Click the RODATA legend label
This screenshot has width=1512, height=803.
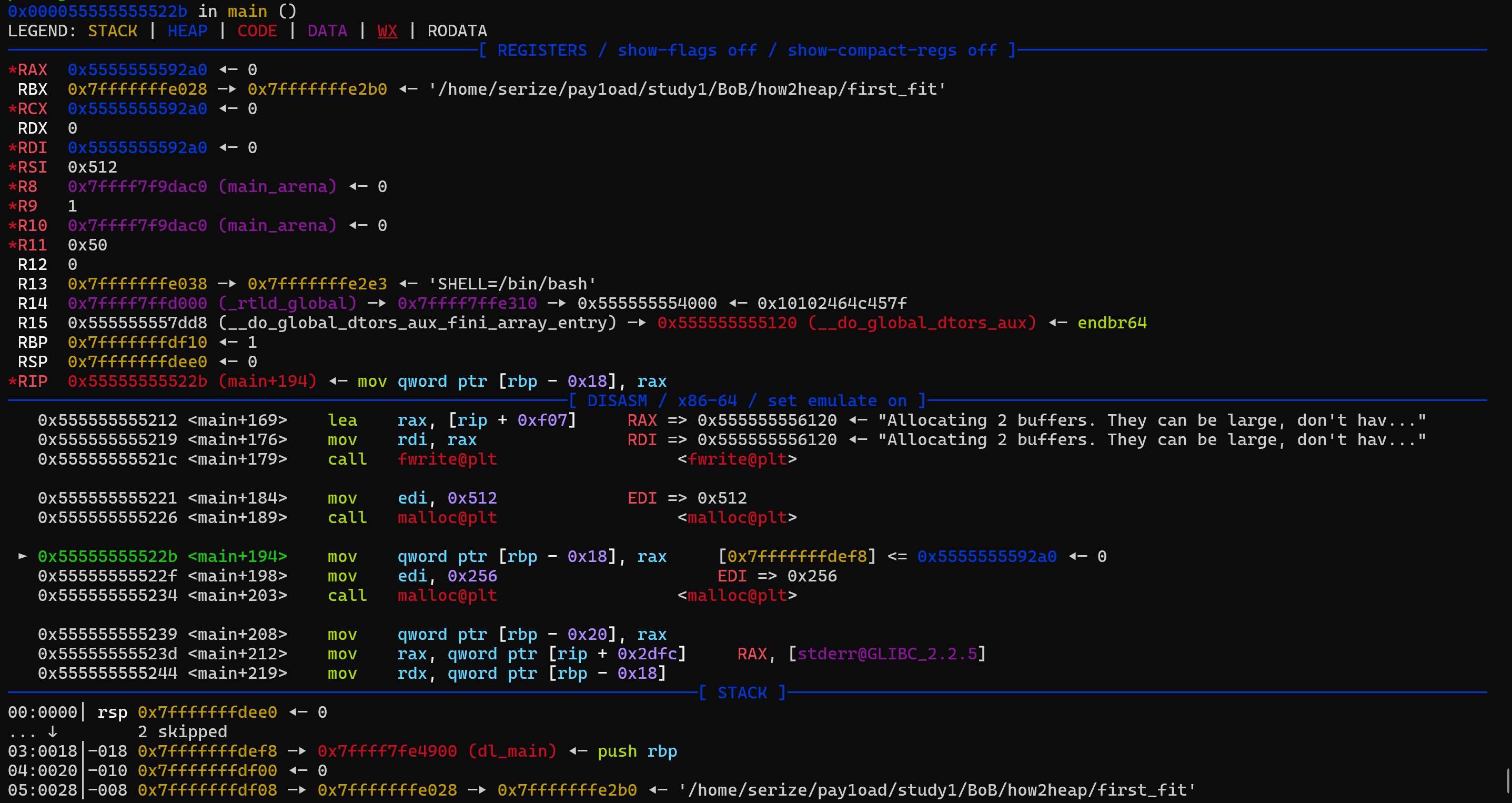tap(457, 31)
